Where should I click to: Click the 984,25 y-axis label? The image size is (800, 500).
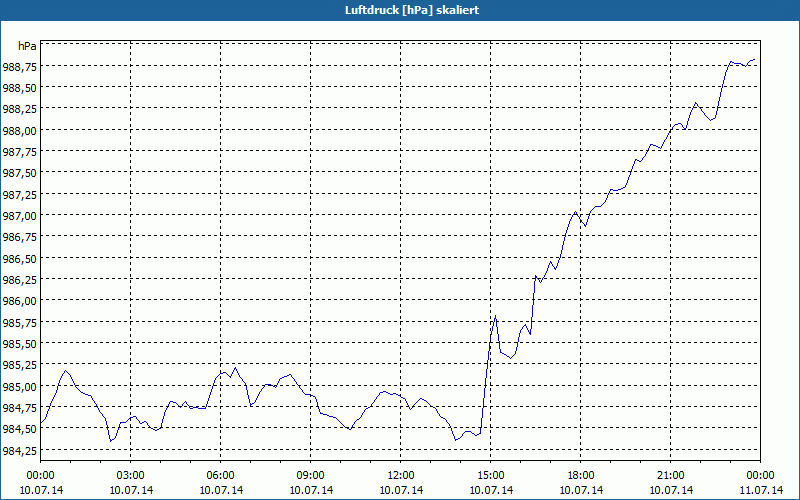tap(20, 450)
